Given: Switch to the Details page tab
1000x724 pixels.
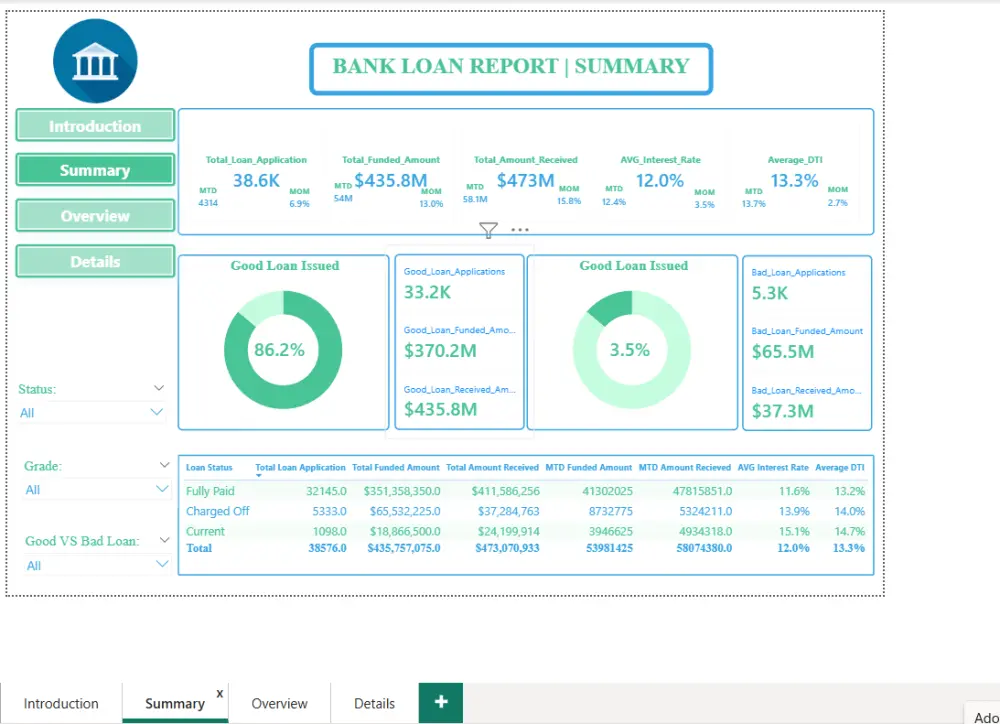Looking at the screenshot, I should [373, 703].
